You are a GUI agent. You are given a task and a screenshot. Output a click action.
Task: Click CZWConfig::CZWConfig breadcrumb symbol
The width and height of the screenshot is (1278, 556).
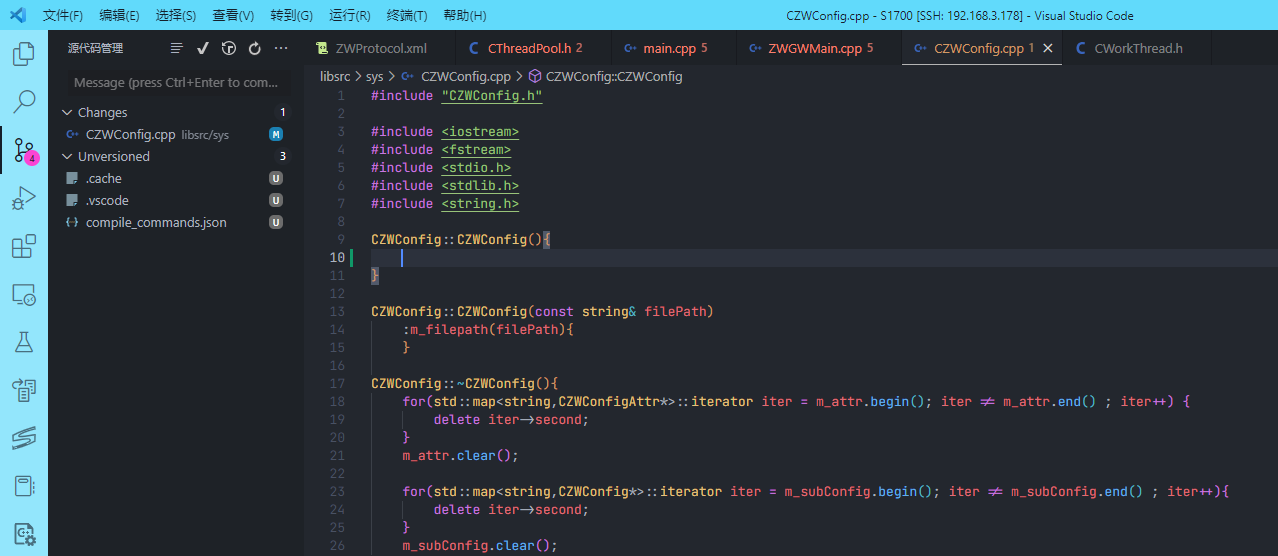point(614,76)
